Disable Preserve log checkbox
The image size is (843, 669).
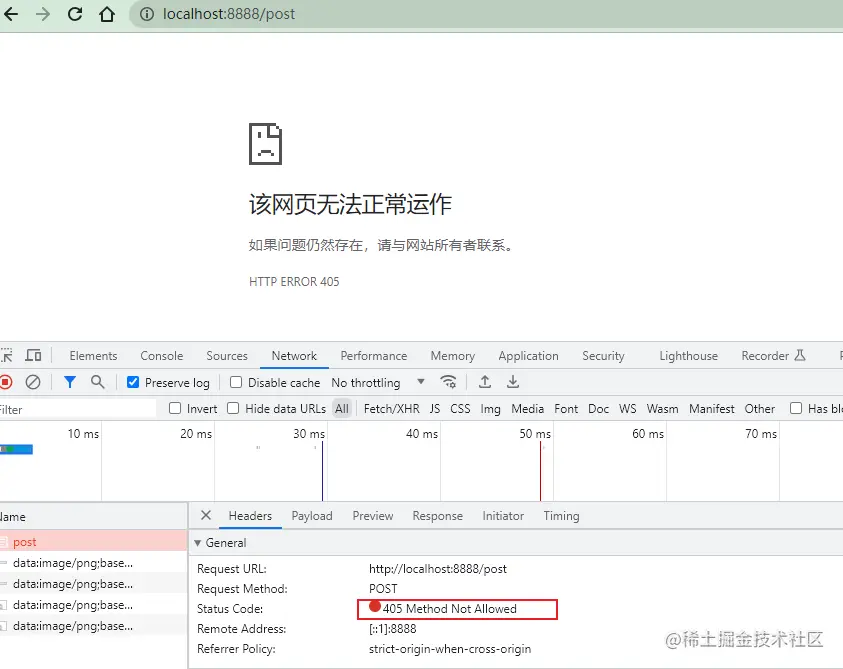(x=133, y=382)
